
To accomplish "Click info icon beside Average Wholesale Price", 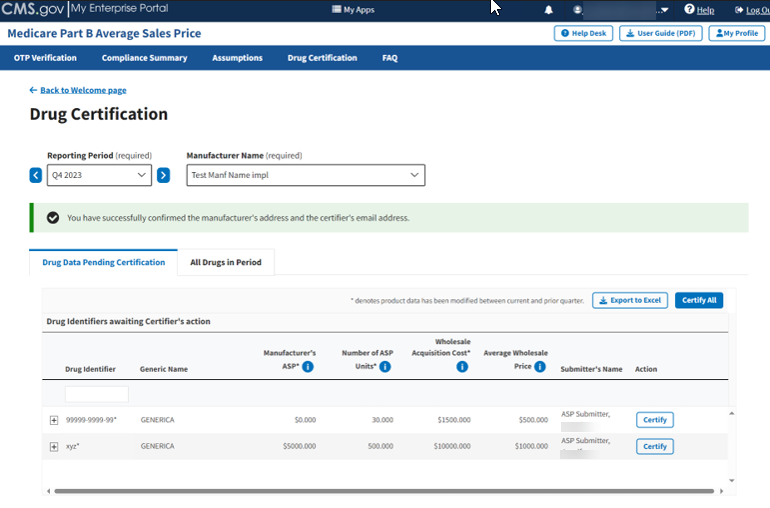I will pos(540,367).
